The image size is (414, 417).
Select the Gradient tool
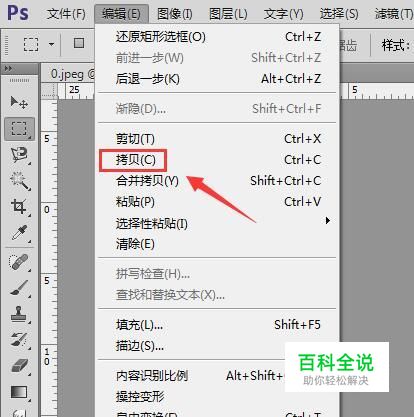tap(19, 393)
